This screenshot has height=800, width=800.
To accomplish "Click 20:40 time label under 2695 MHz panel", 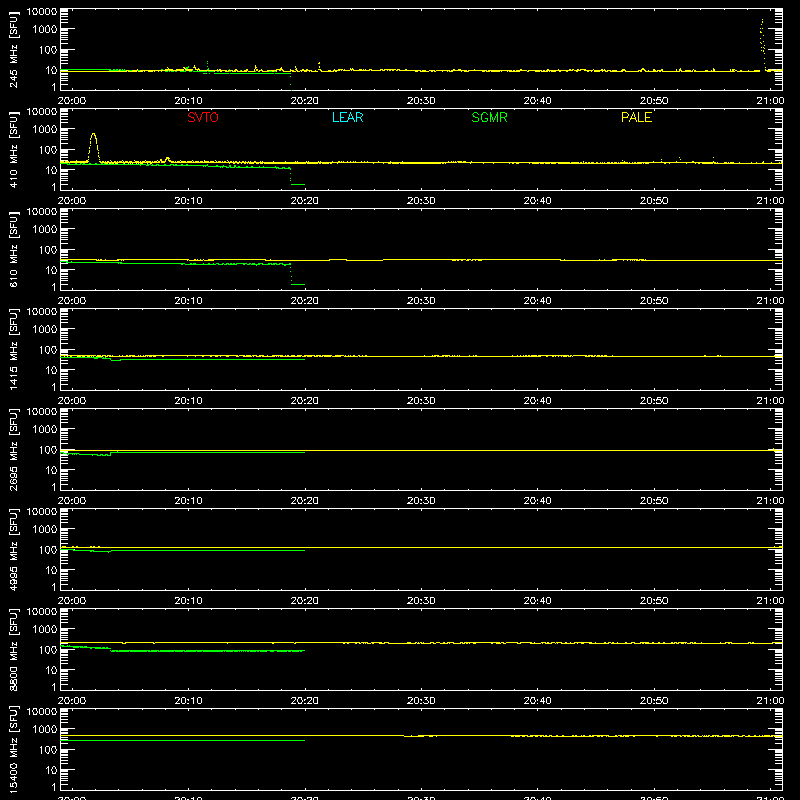I will 537,501.
